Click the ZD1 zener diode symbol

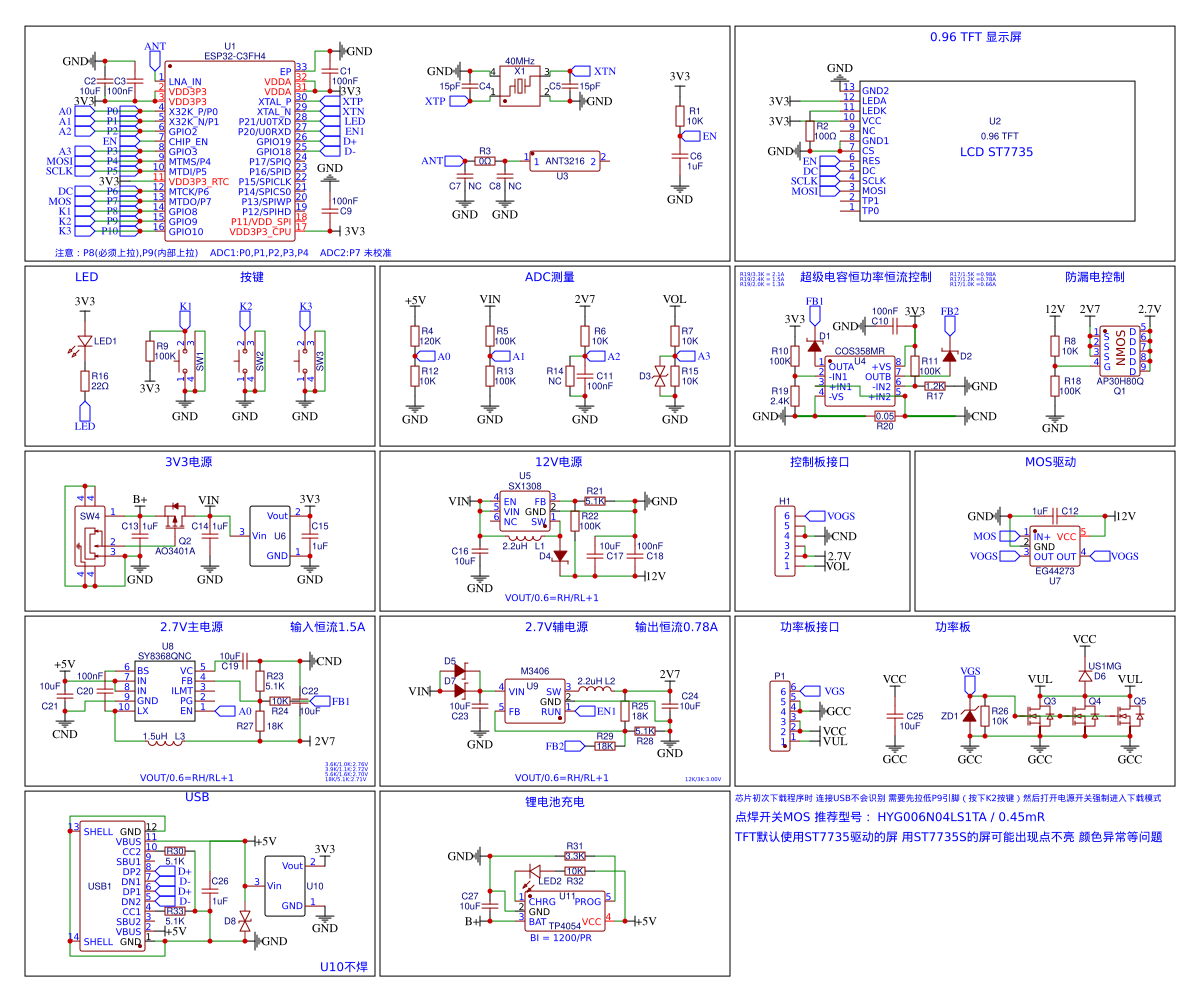tap(969, 715)
